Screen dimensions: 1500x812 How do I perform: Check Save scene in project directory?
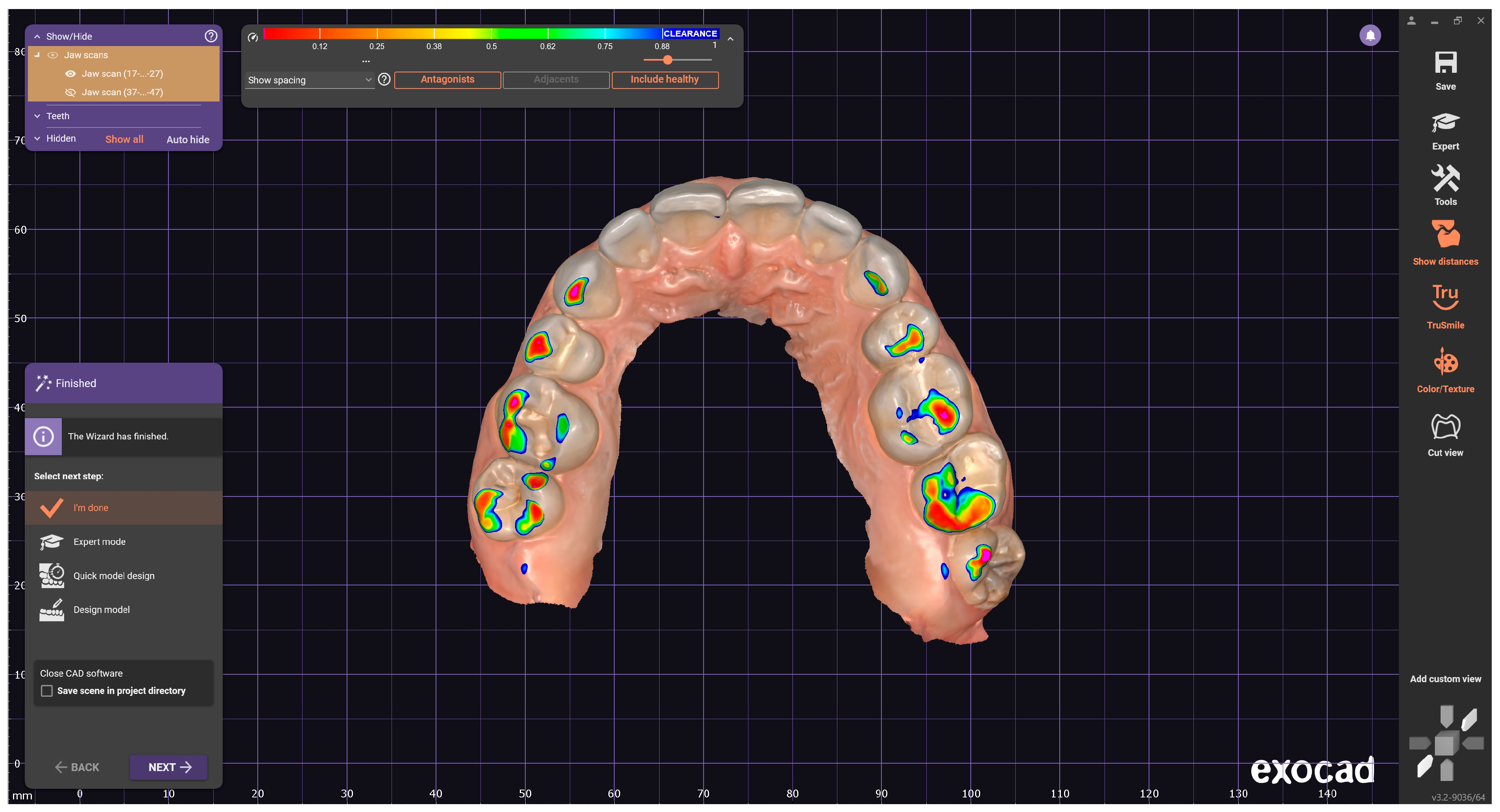click(x=47, y=691)
